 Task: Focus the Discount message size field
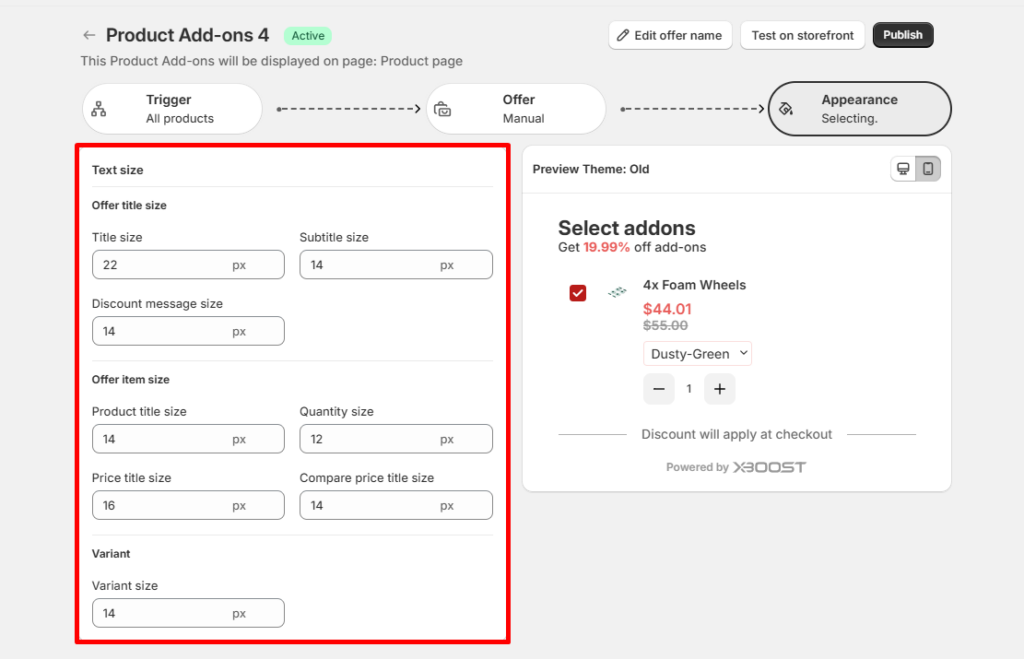pos(160,331)
